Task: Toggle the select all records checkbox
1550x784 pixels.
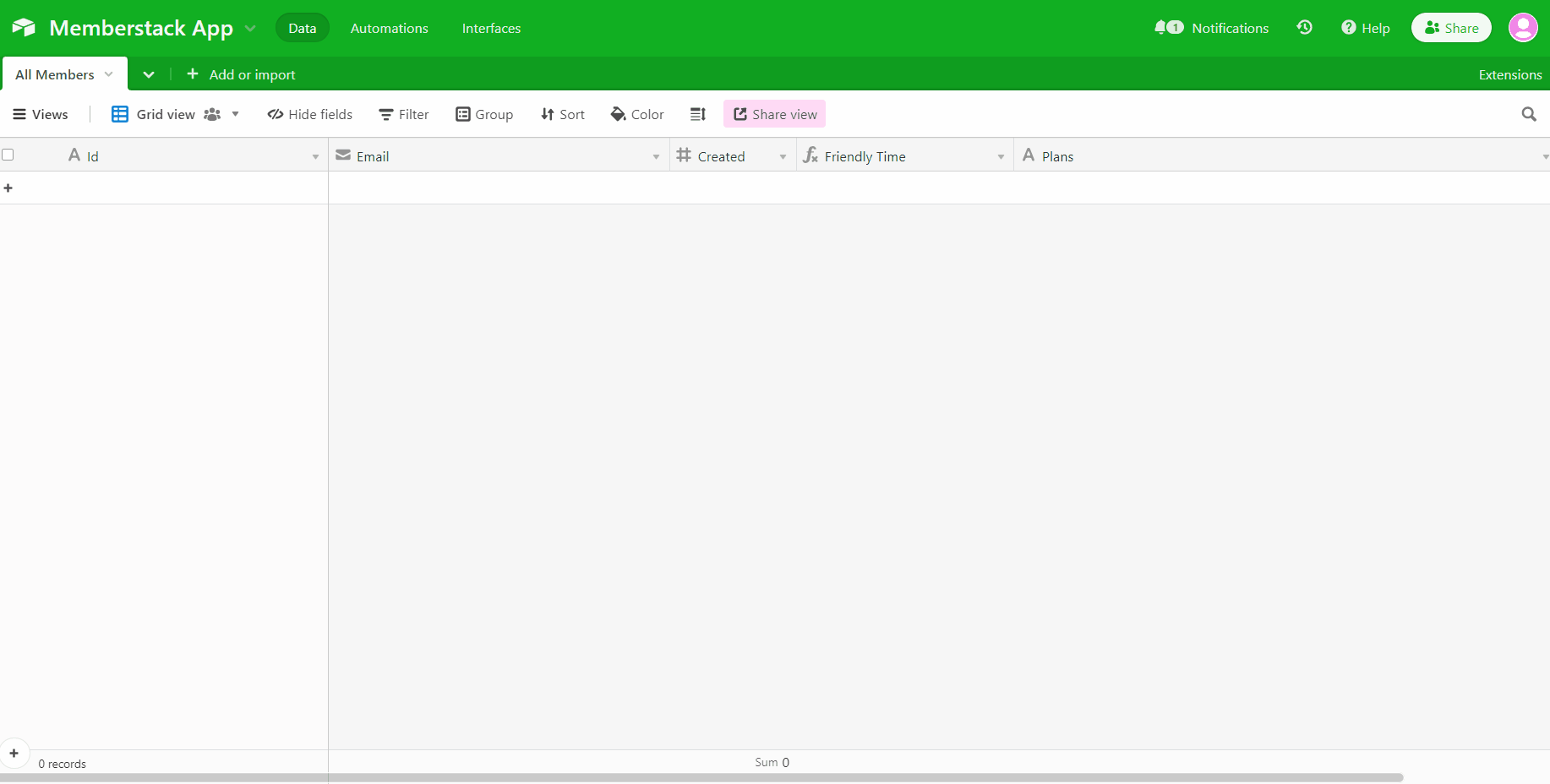Action: tap(8, 155)
